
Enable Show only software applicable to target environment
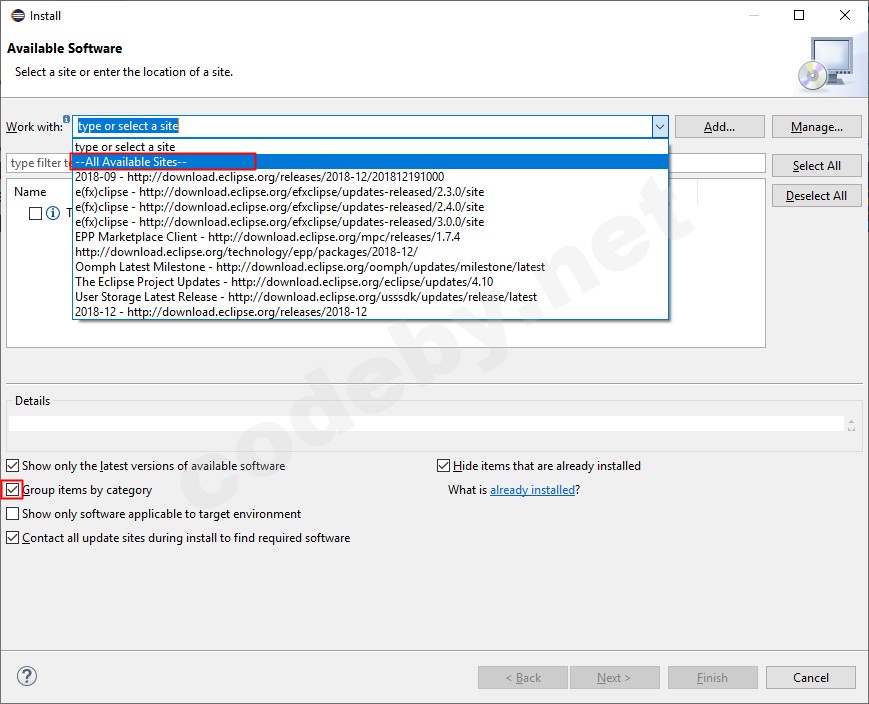[12, 513]
